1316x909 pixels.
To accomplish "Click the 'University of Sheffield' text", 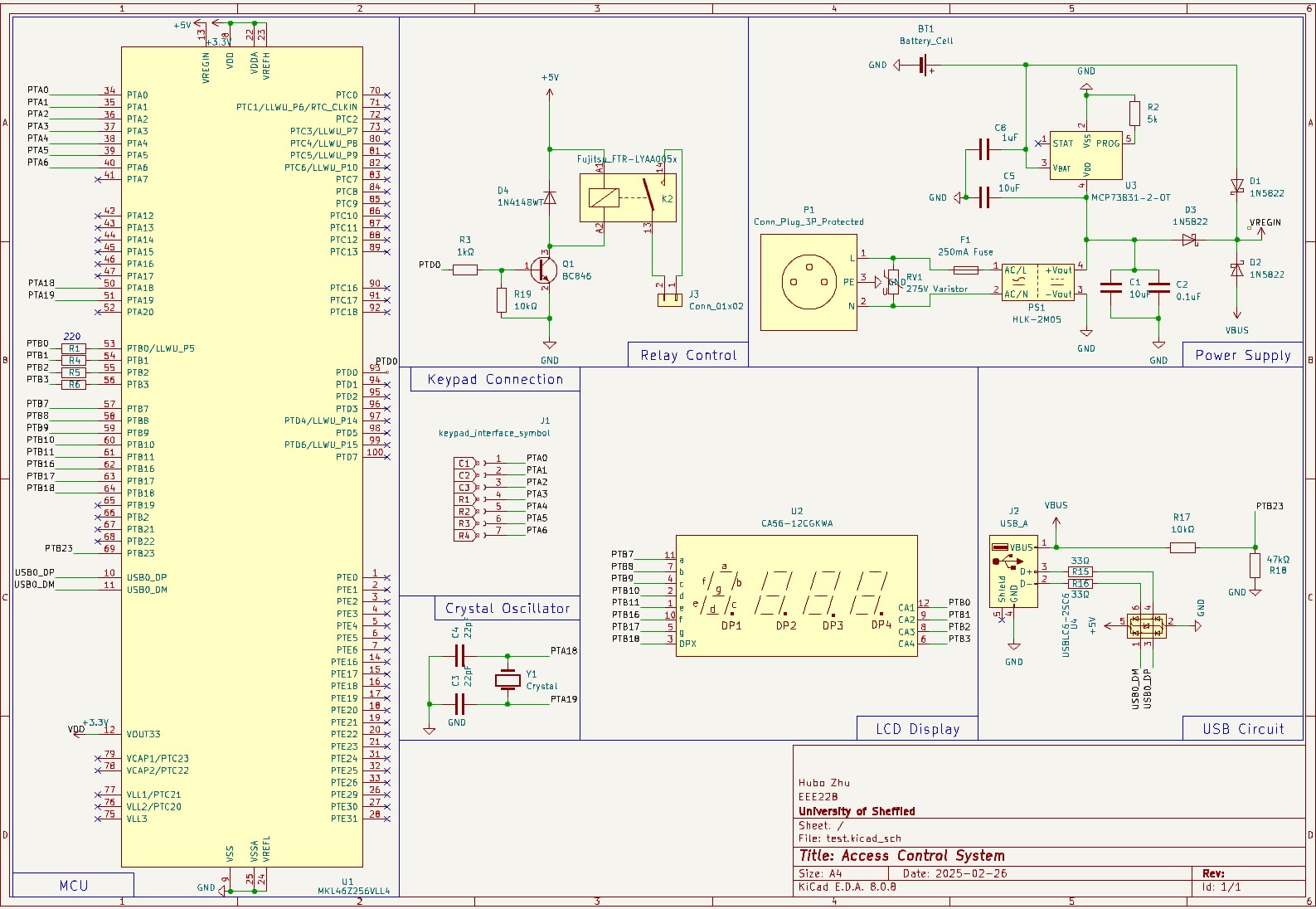I will [857, 811].
